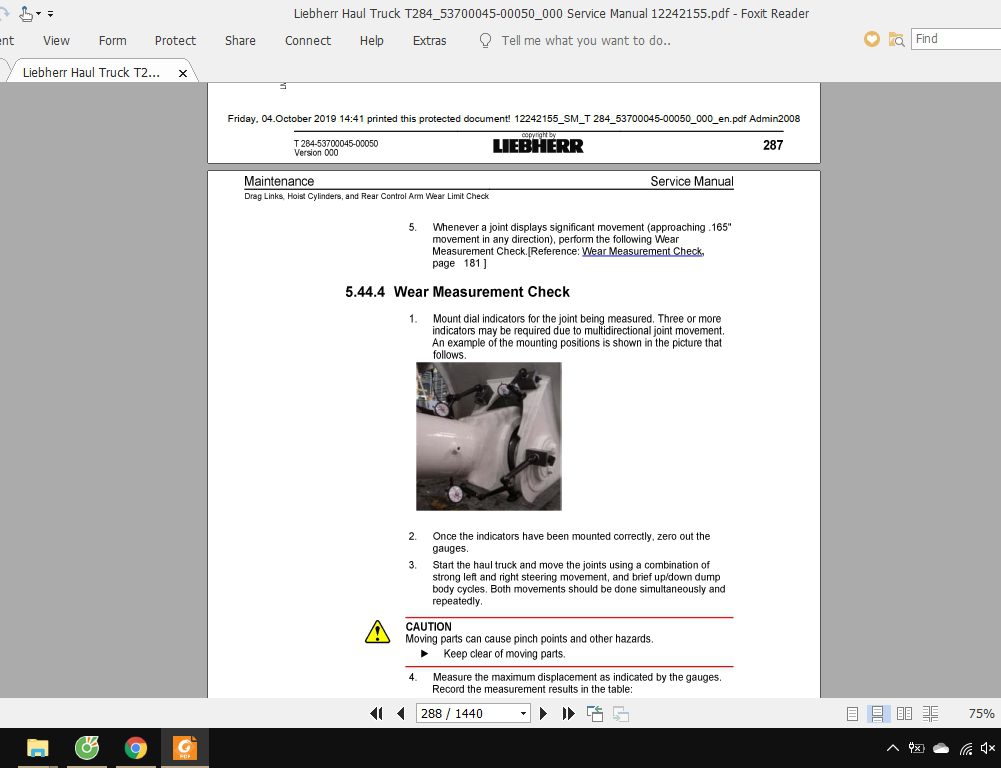Open Google Chrome from the taskbar

click(x=136, y=748)
